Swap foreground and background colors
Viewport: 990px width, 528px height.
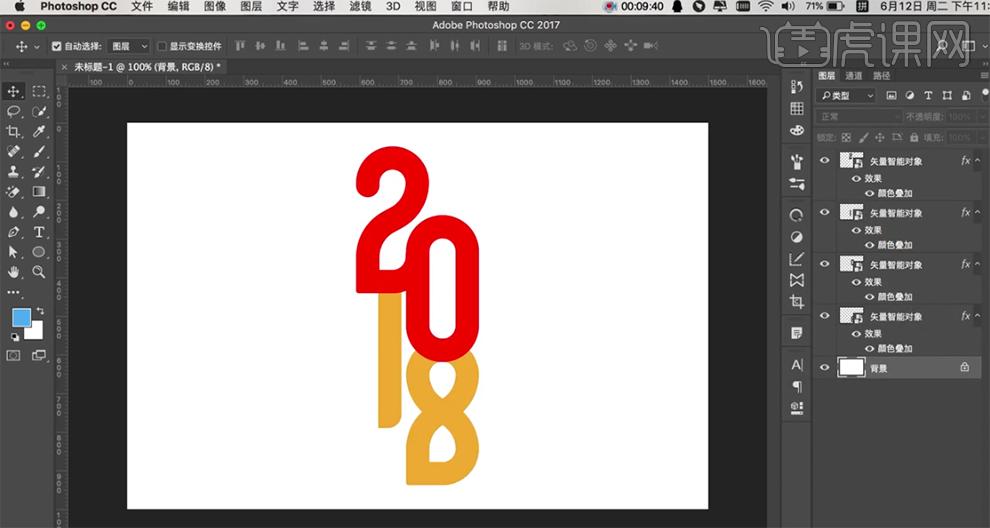pos(41,311)
